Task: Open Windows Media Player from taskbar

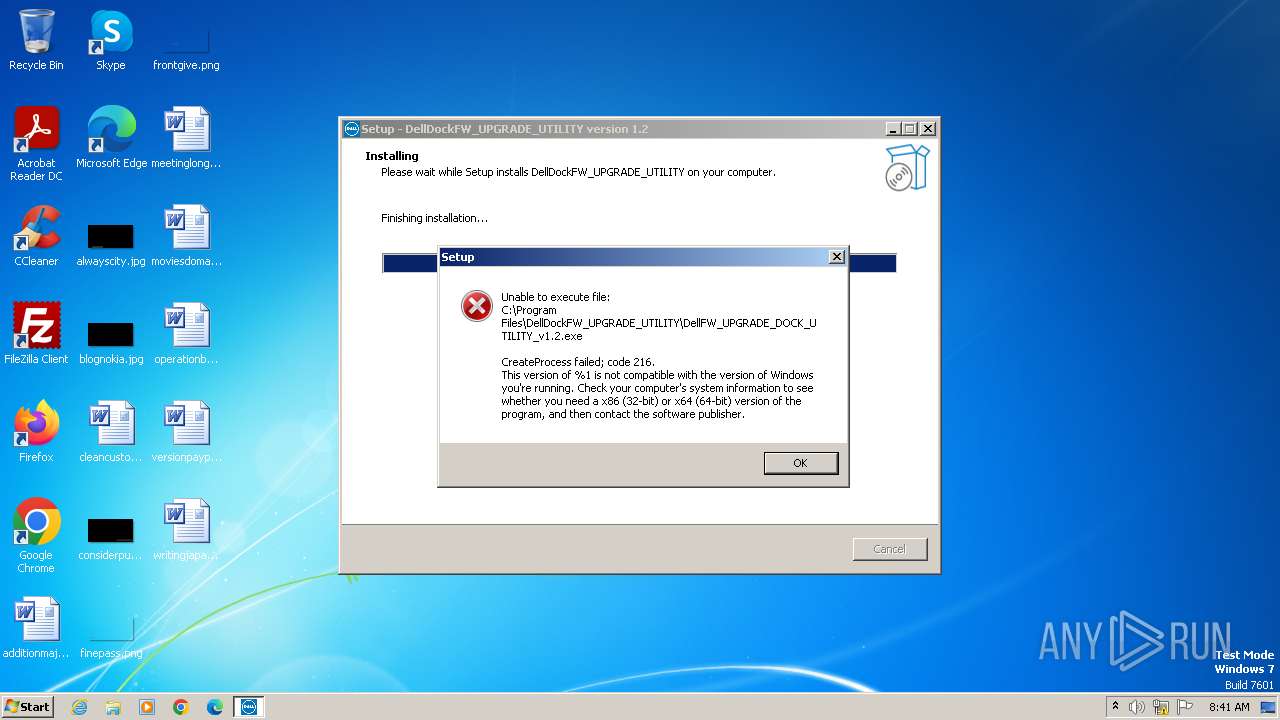Action: [147, 707]
